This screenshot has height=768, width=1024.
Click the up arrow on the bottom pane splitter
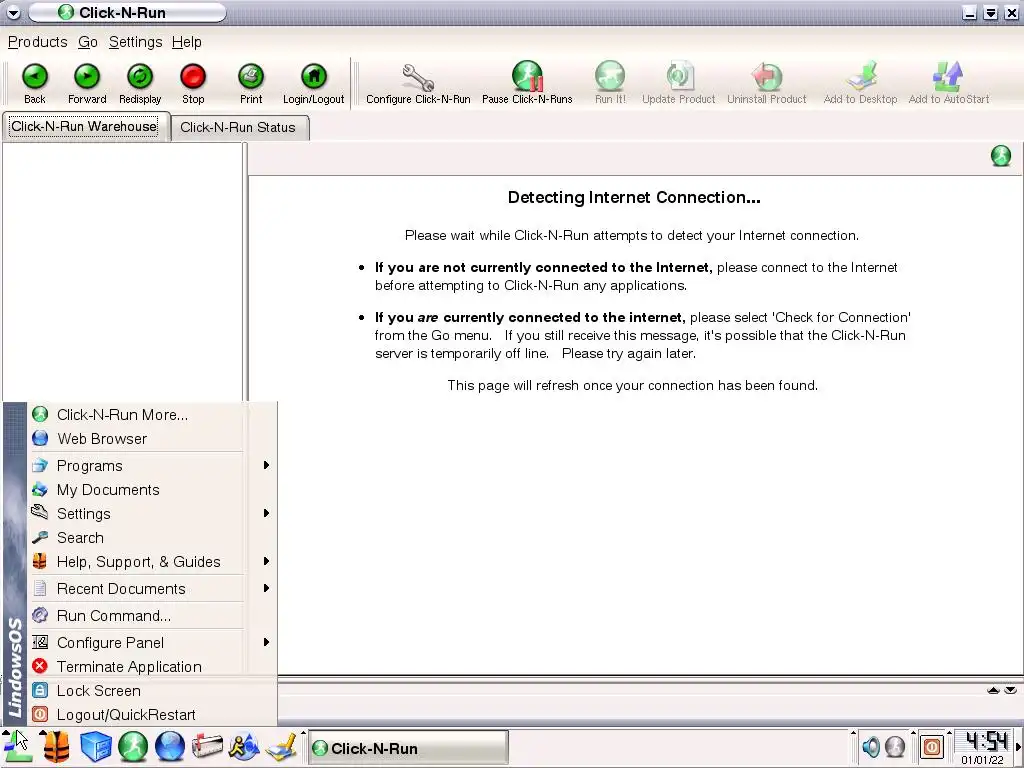click(x=993, y=691)
